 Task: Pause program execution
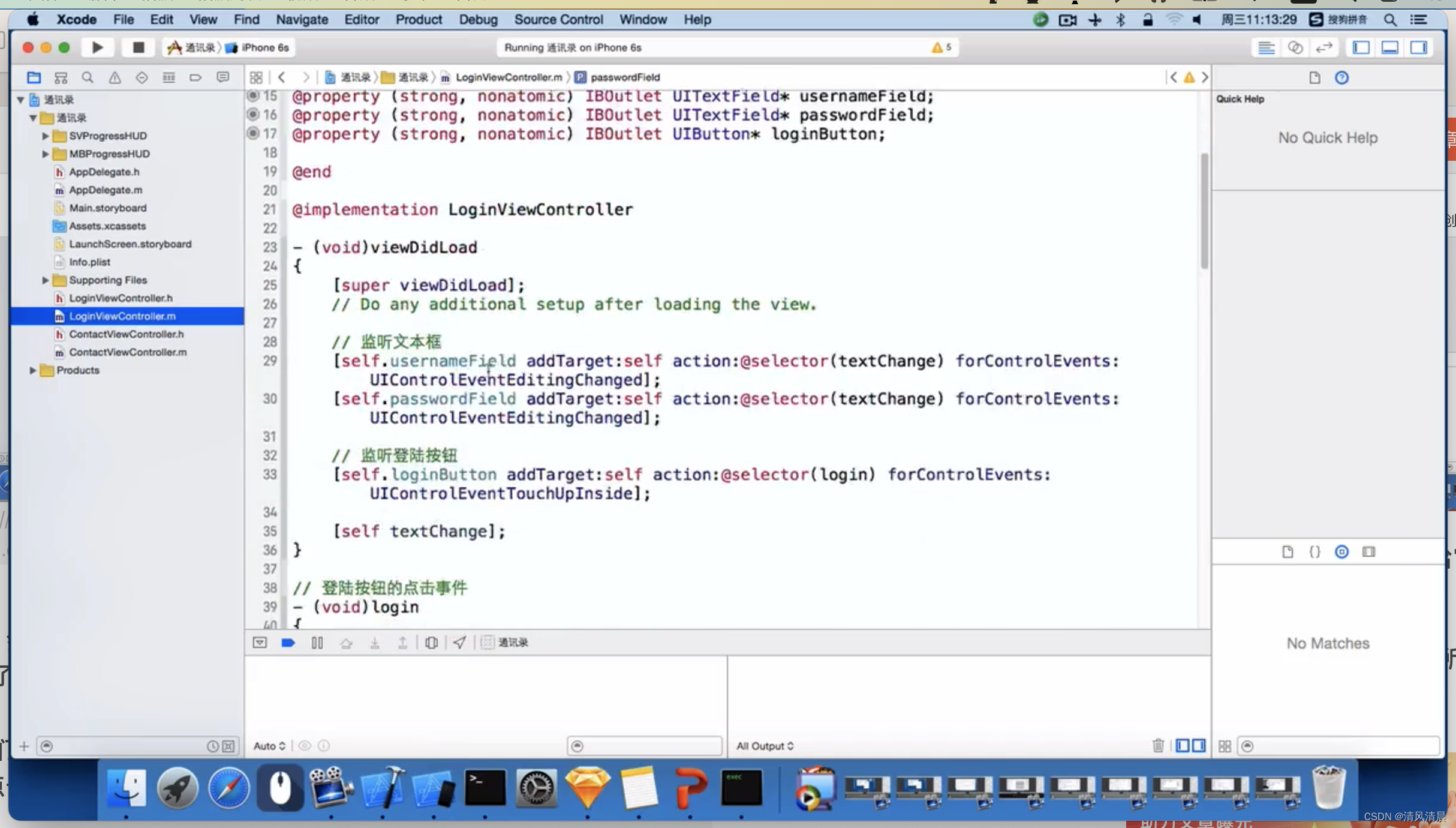317,643
